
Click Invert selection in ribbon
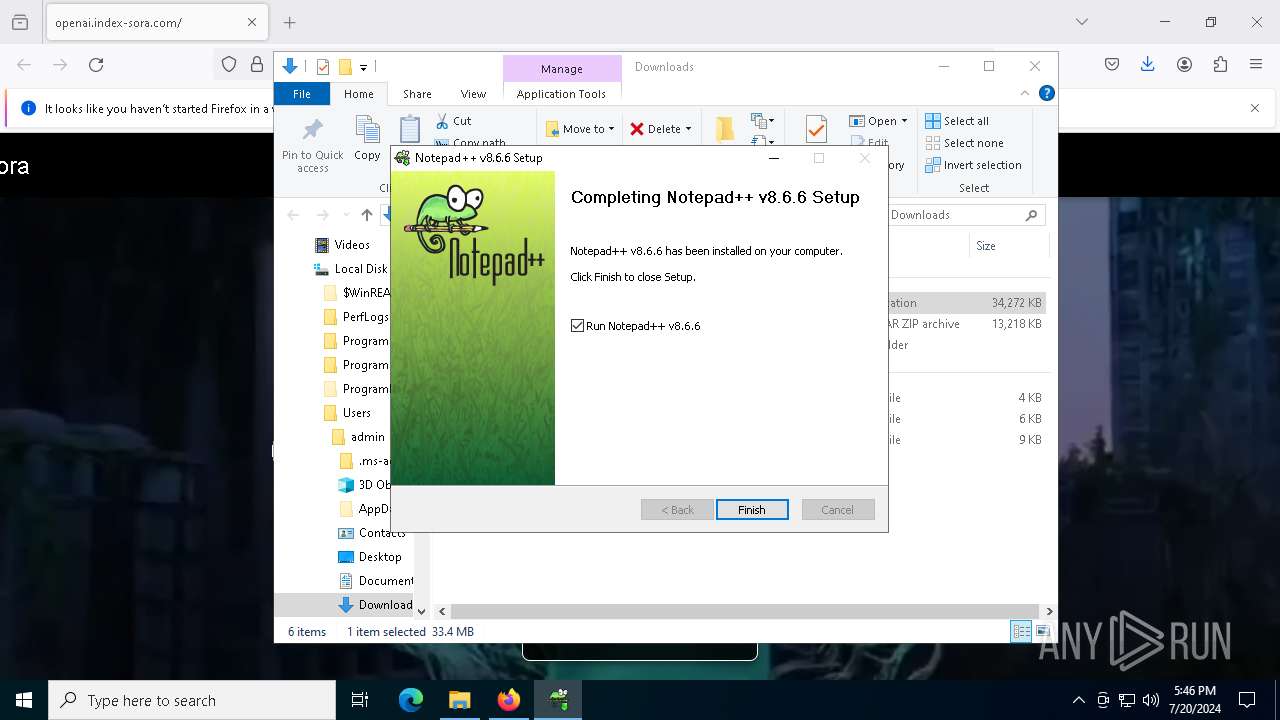[973, 165]
